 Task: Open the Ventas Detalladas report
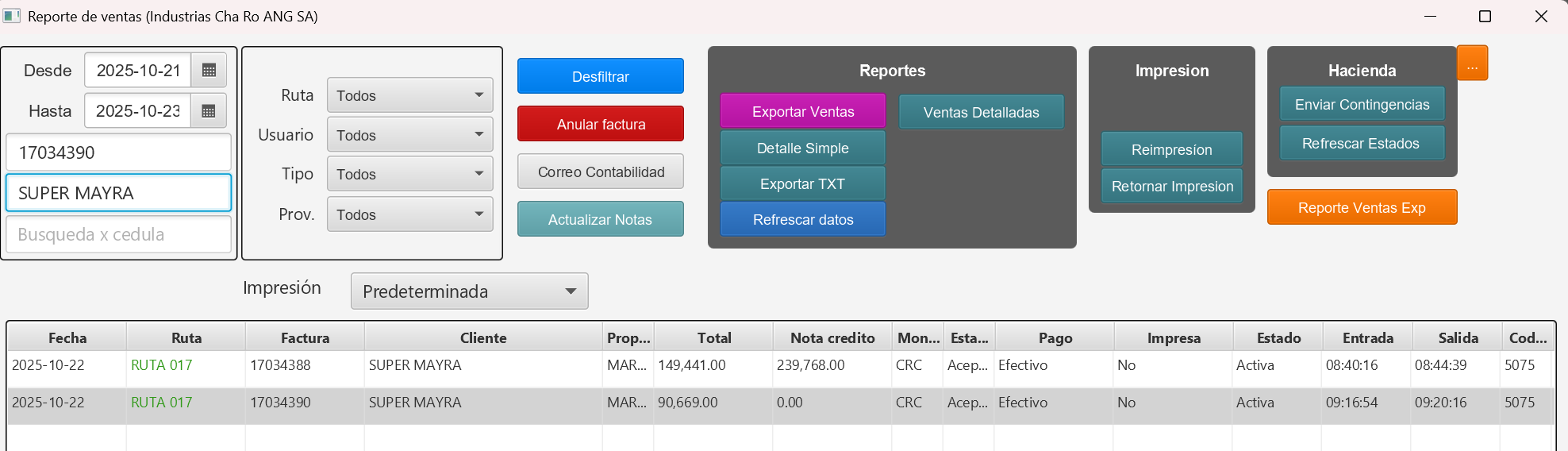pos(981,112)
